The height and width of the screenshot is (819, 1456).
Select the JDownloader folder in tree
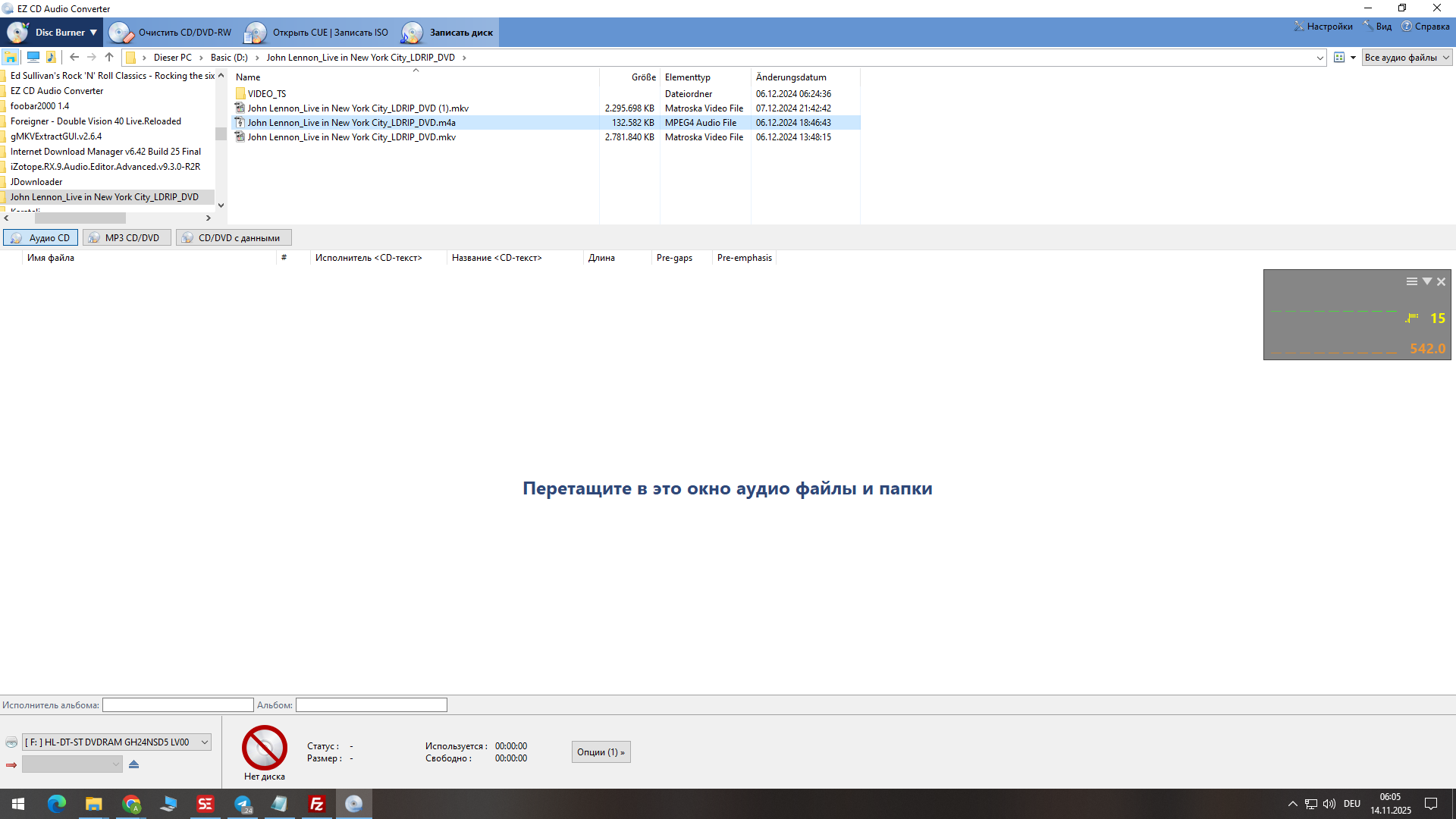pos(36,182)
